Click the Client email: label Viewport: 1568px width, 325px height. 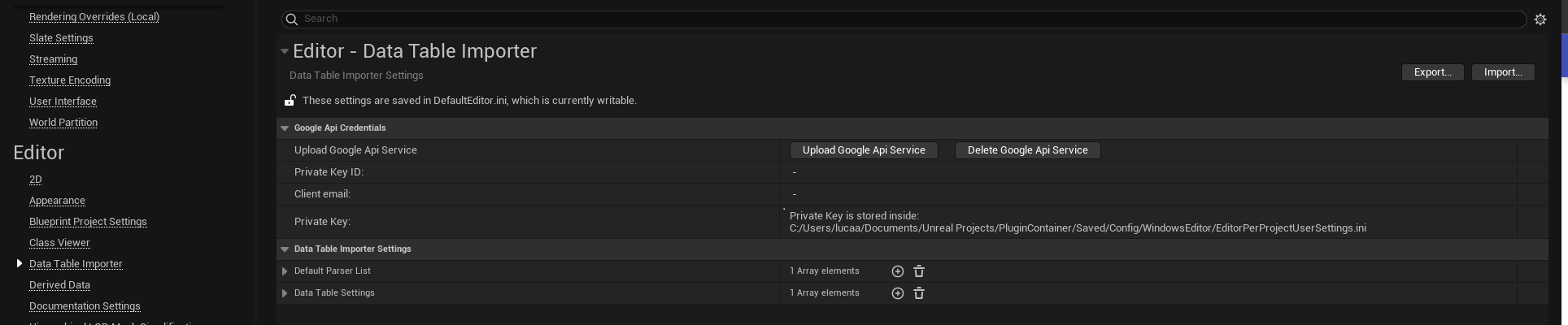(322, 194)
